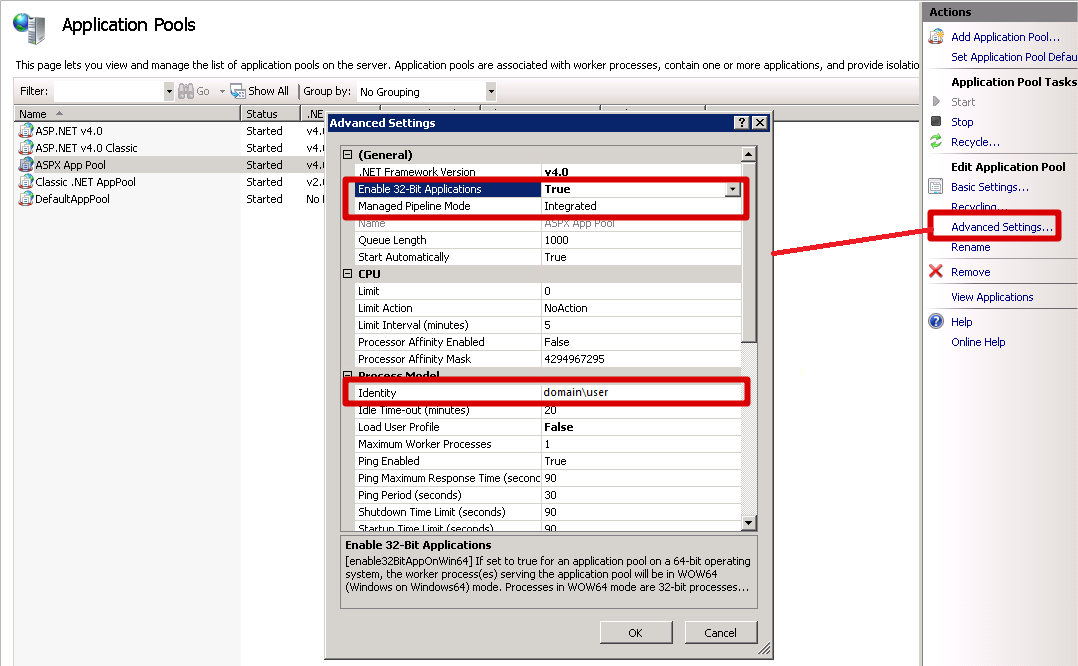Open the Go button dropdown arrow

(x=222, y=91)
